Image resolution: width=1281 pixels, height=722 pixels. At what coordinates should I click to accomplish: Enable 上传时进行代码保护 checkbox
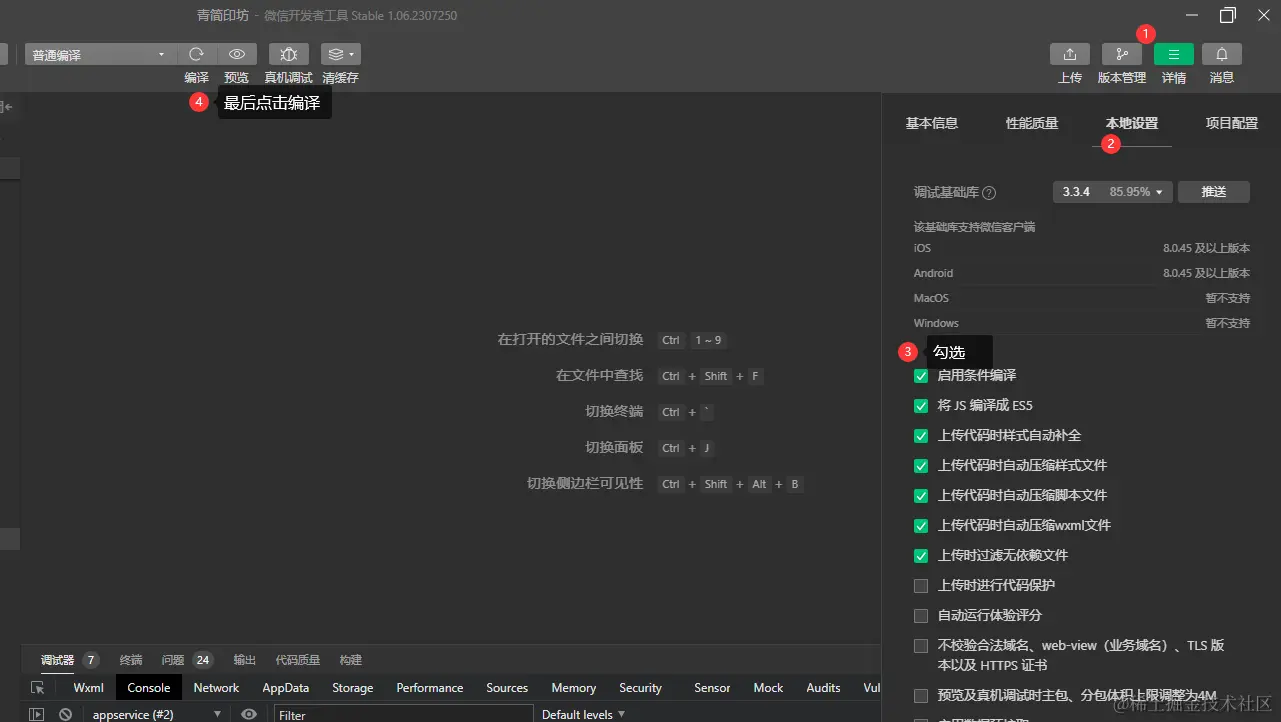[921, 586]
